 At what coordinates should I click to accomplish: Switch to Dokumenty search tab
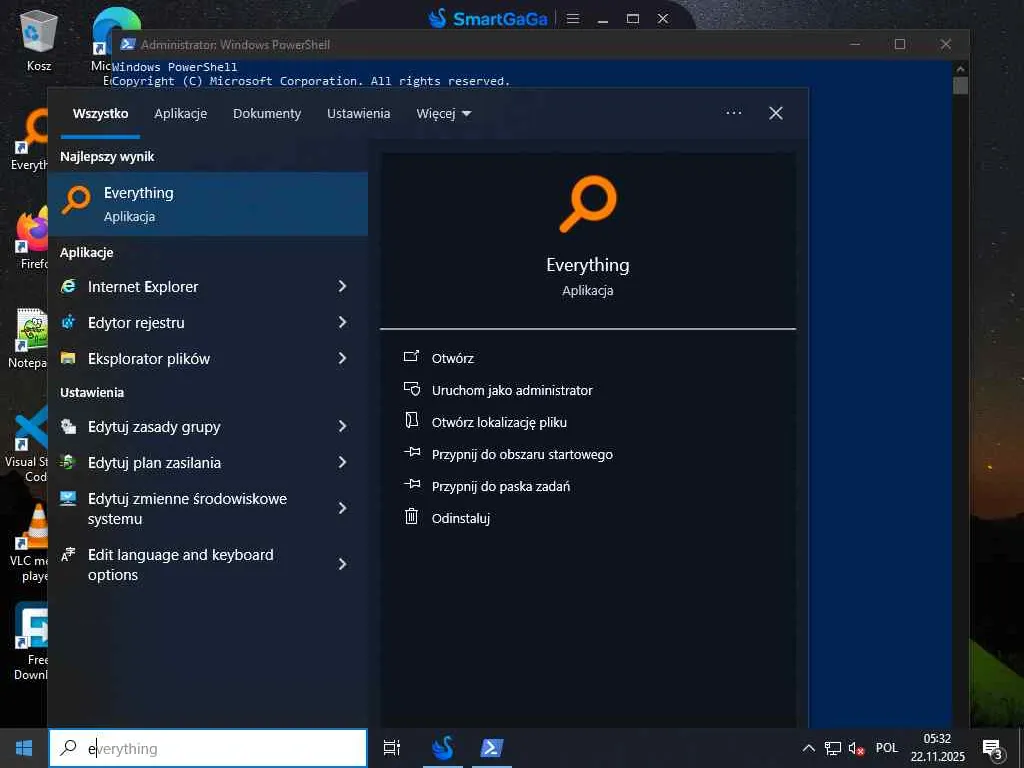click(267, 114)
